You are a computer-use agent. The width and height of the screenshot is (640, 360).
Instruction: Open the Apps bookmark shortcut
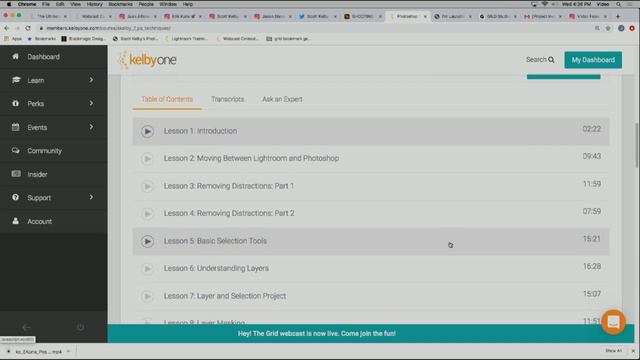[13, 39]
